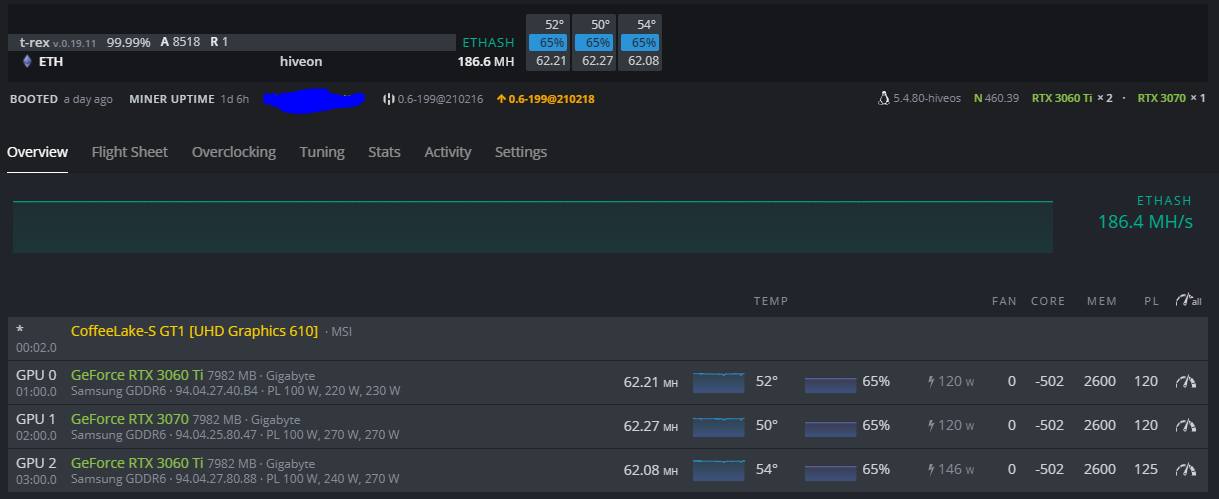Click GPU 2 power lightning icon
This screenshot has width=1219, height=499.
pyautogui.click(x=932, y=469)
